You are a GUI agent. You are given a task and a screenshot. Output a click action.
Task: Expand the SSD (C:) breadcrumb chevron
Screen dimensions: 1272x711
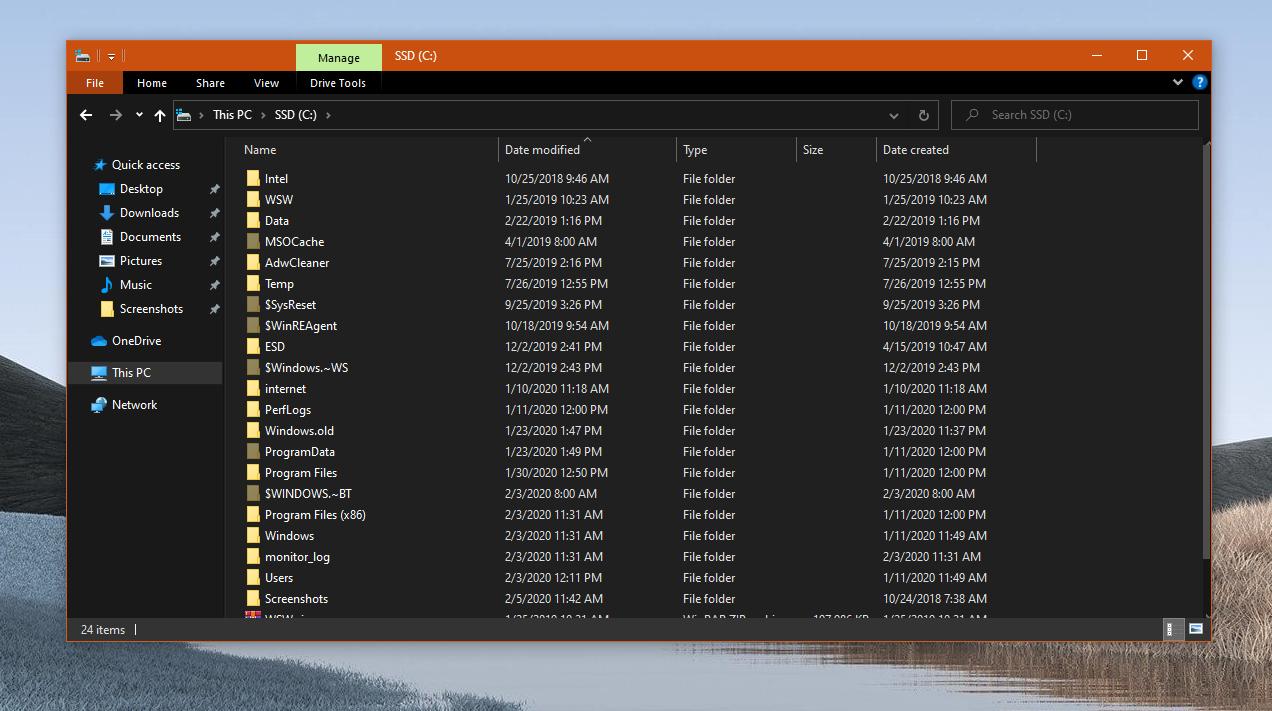328,115
